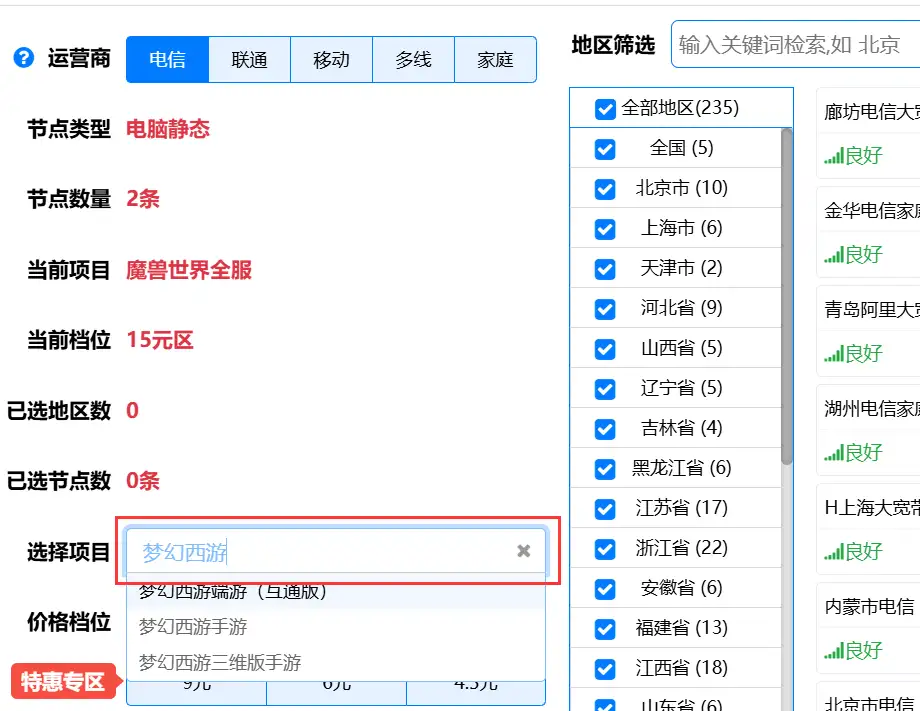This screenshot has height=711, width=920.
Task: Pick 梦幻西游端游（互通版） from suggestions
Action: point(233,592)
